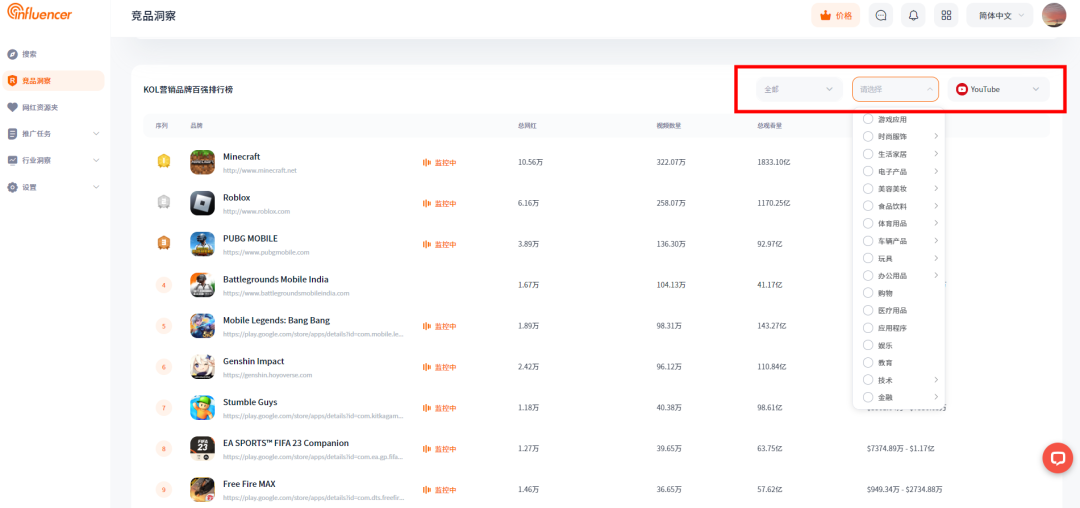Image resolution: width=1080 pixels, height=508 pixels.
Task: Click the silver rank-two medal icon
Action: (163, 202)
